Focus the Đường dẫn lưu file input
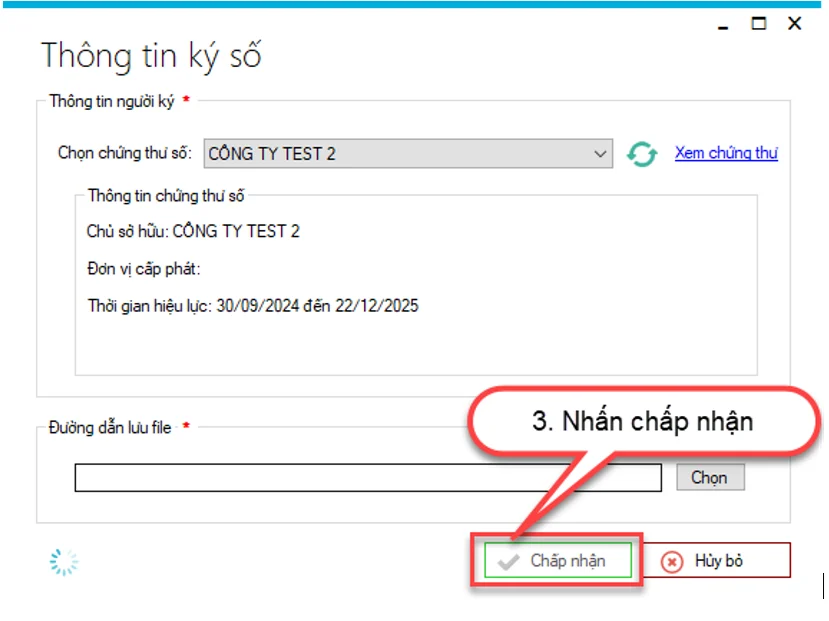Viewport: 829px width, 621px height. pyautogui.click(x=368, y=478)
